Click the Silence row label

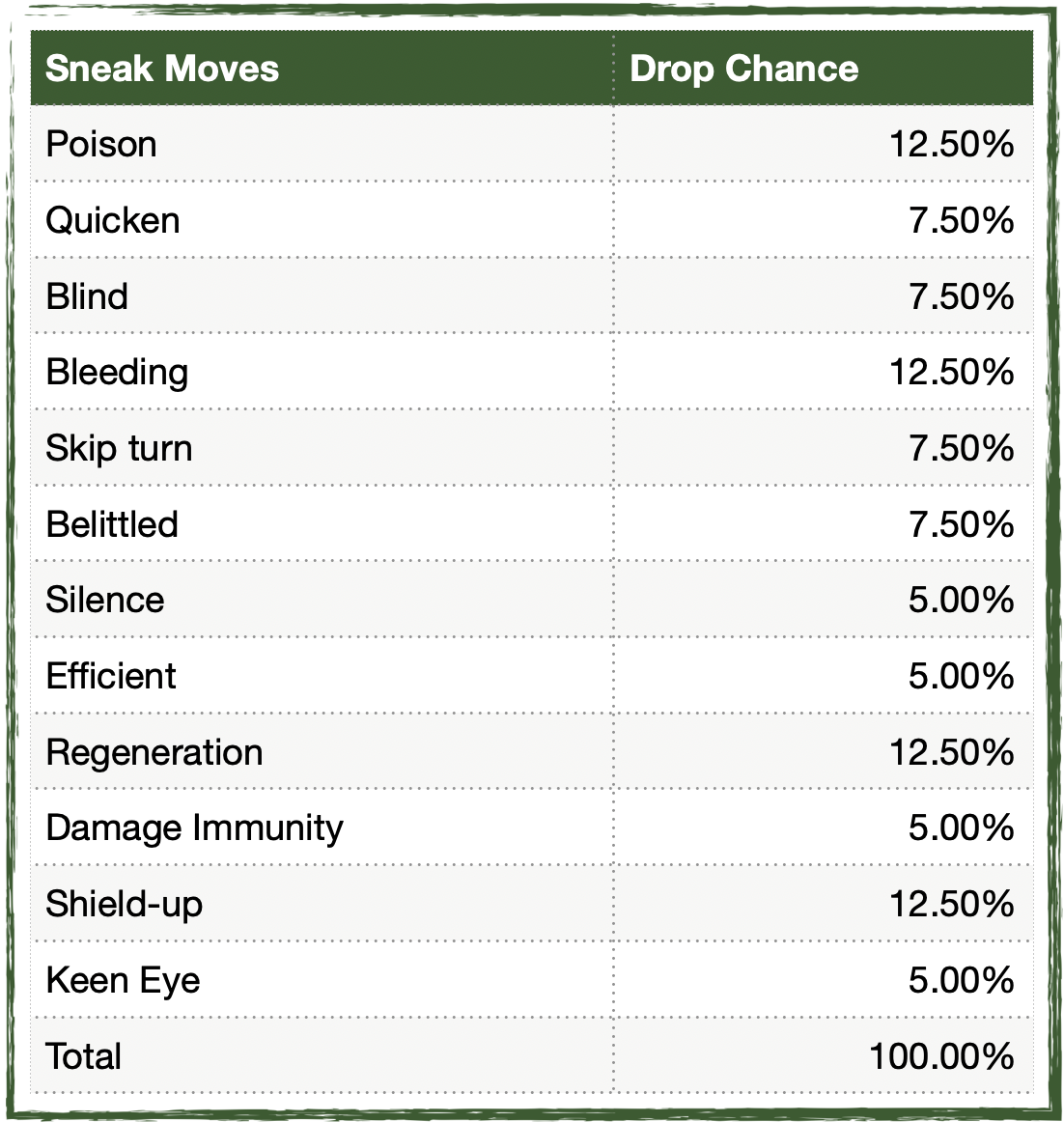coord(105,600)
